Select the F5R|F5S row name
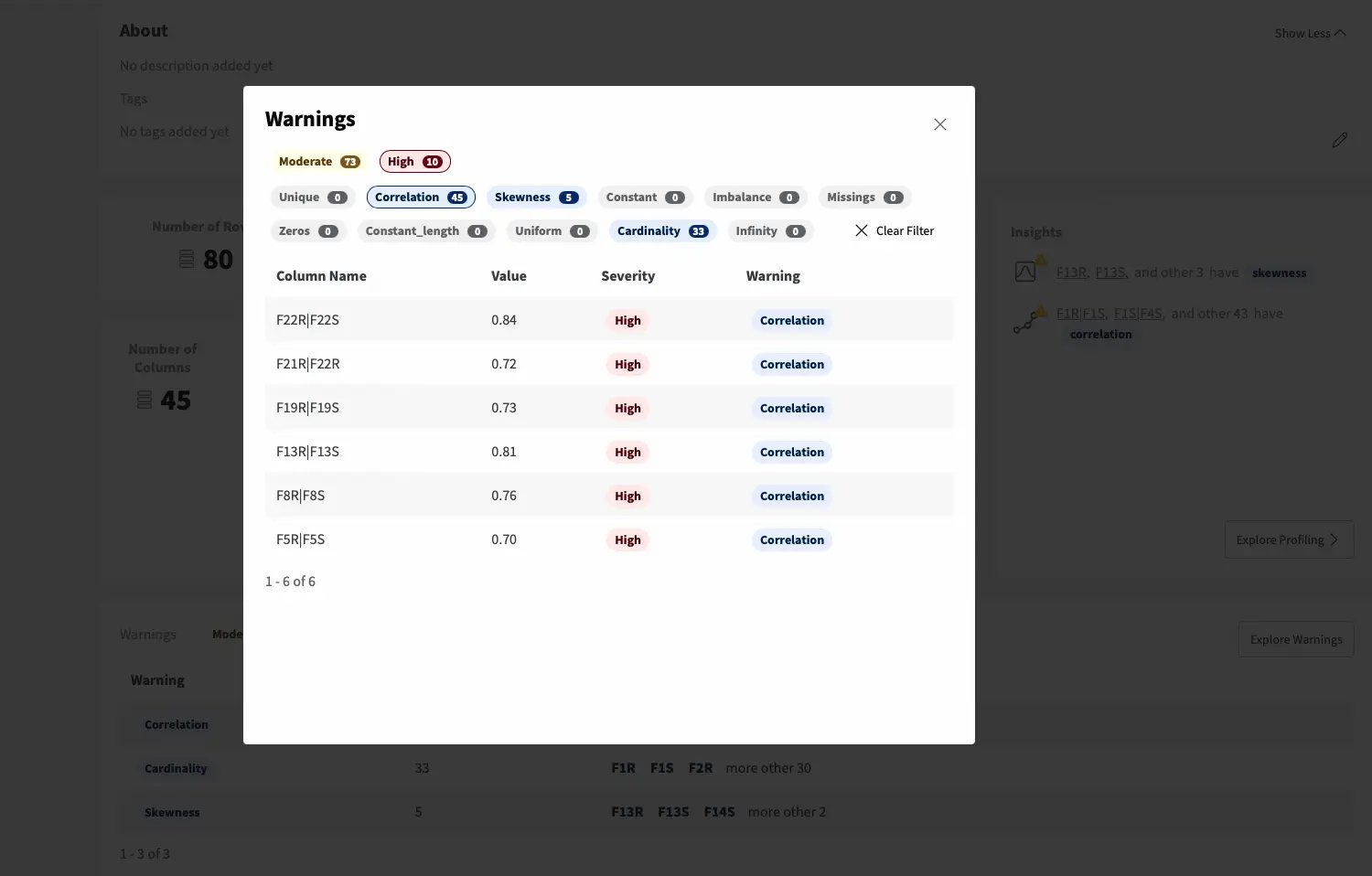The height and width of the screenshot is (876, 1372). point(300,539)
